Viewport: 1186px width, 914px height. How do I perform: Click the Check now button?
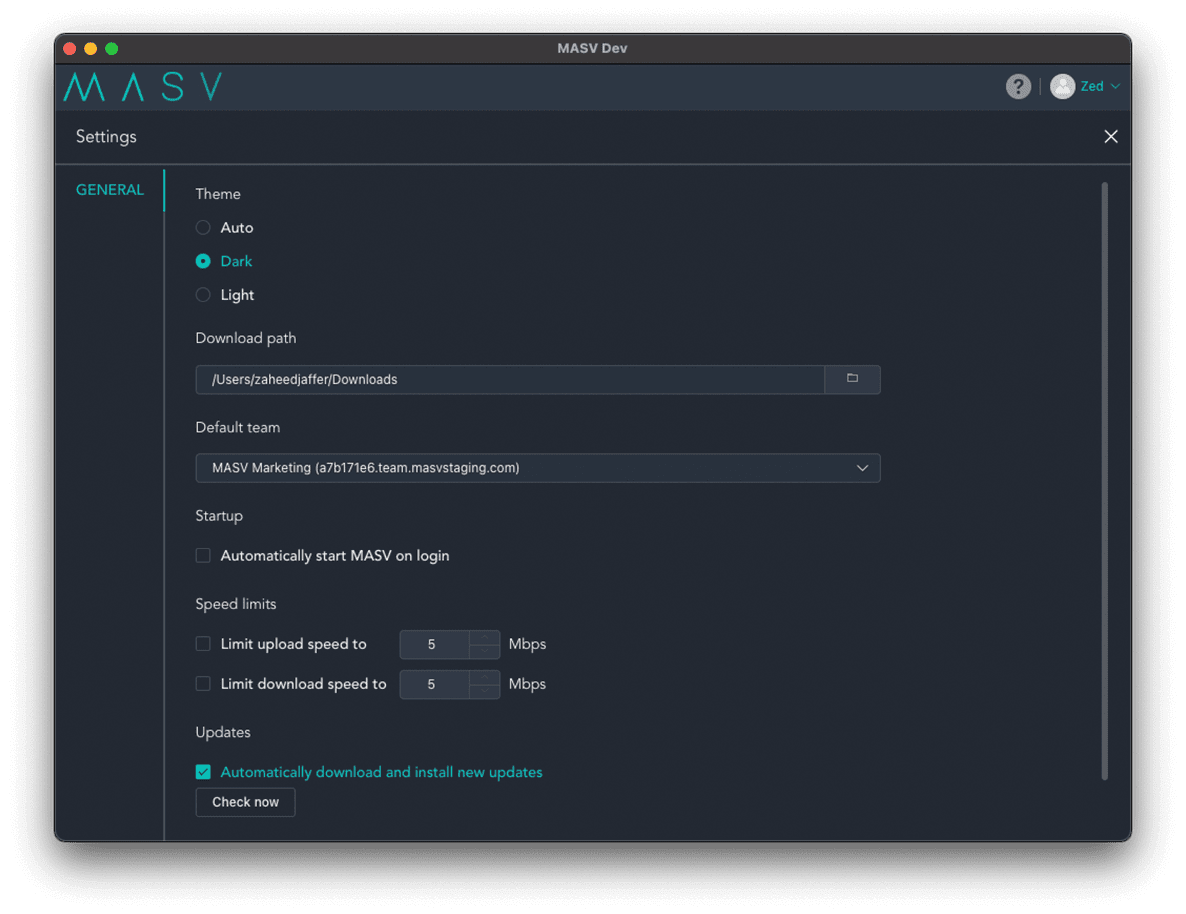[245, 802]
